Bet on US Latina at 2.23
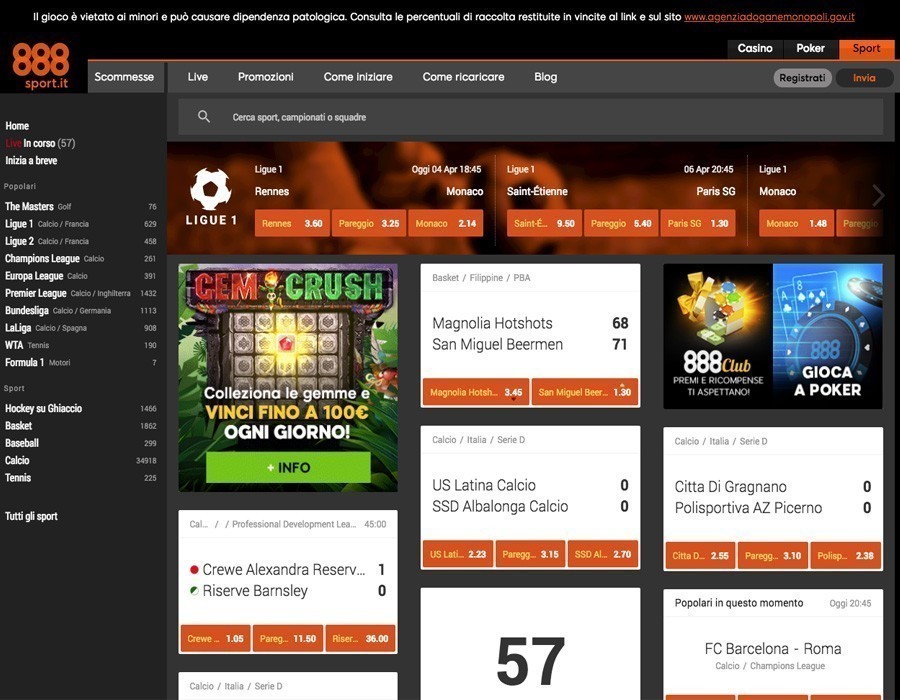 [457, 554]
